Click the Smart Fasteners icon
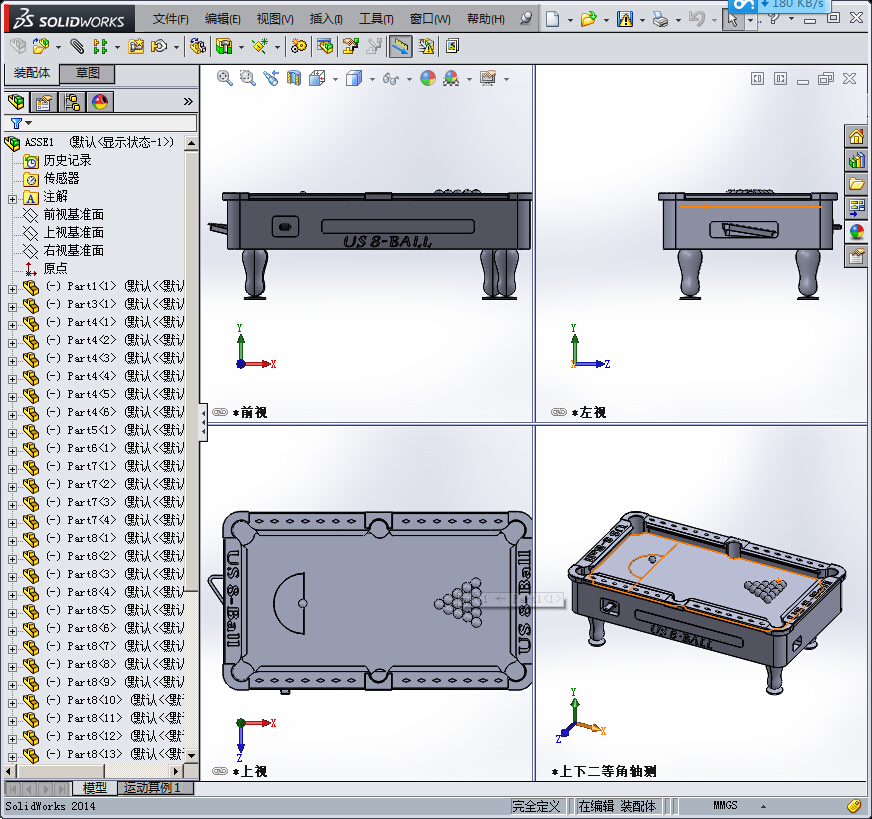Image resolution: width=872 pixels, height=819 pixels. coord(136,46)
